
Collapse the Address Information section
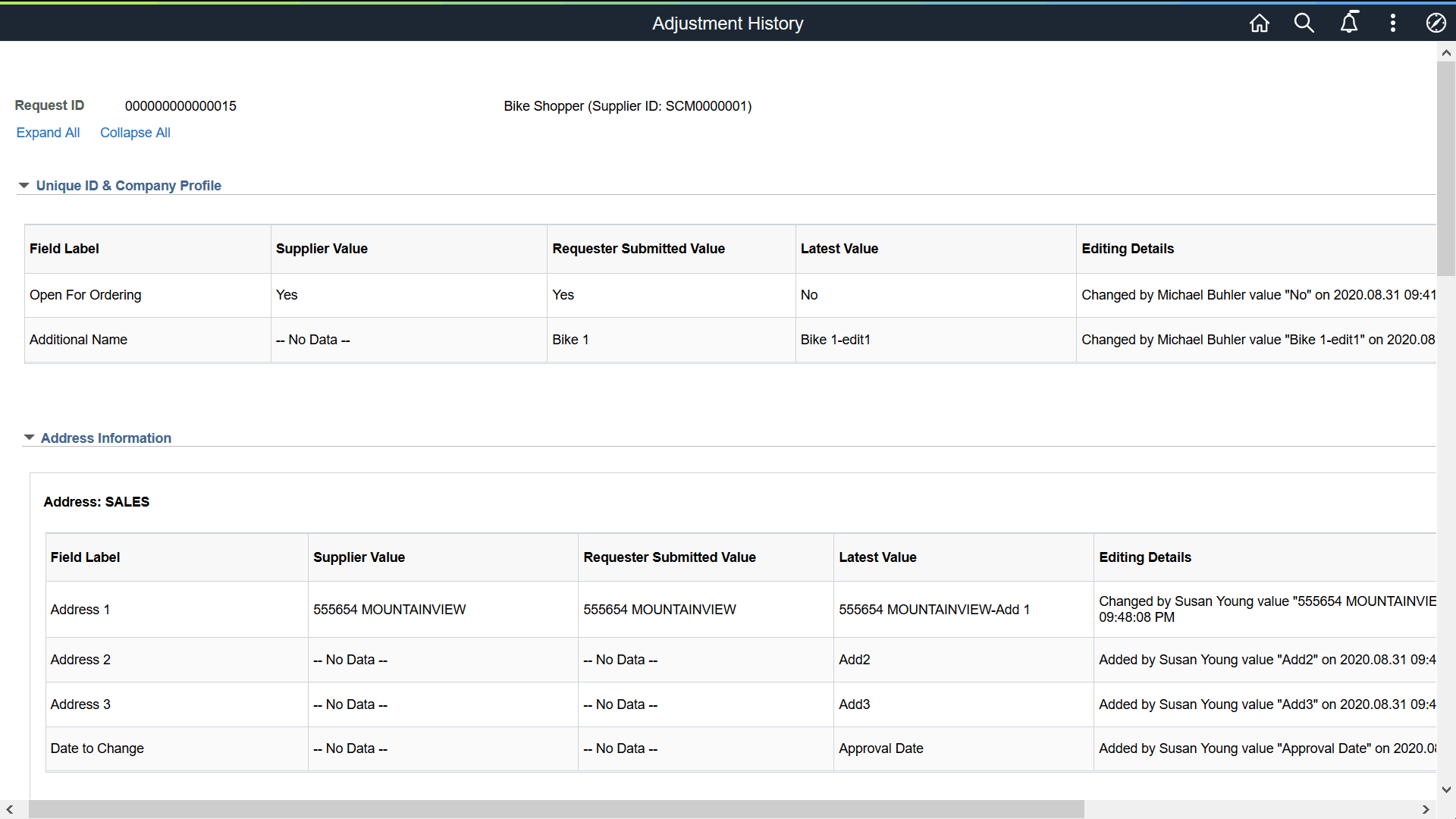point(29,438)
